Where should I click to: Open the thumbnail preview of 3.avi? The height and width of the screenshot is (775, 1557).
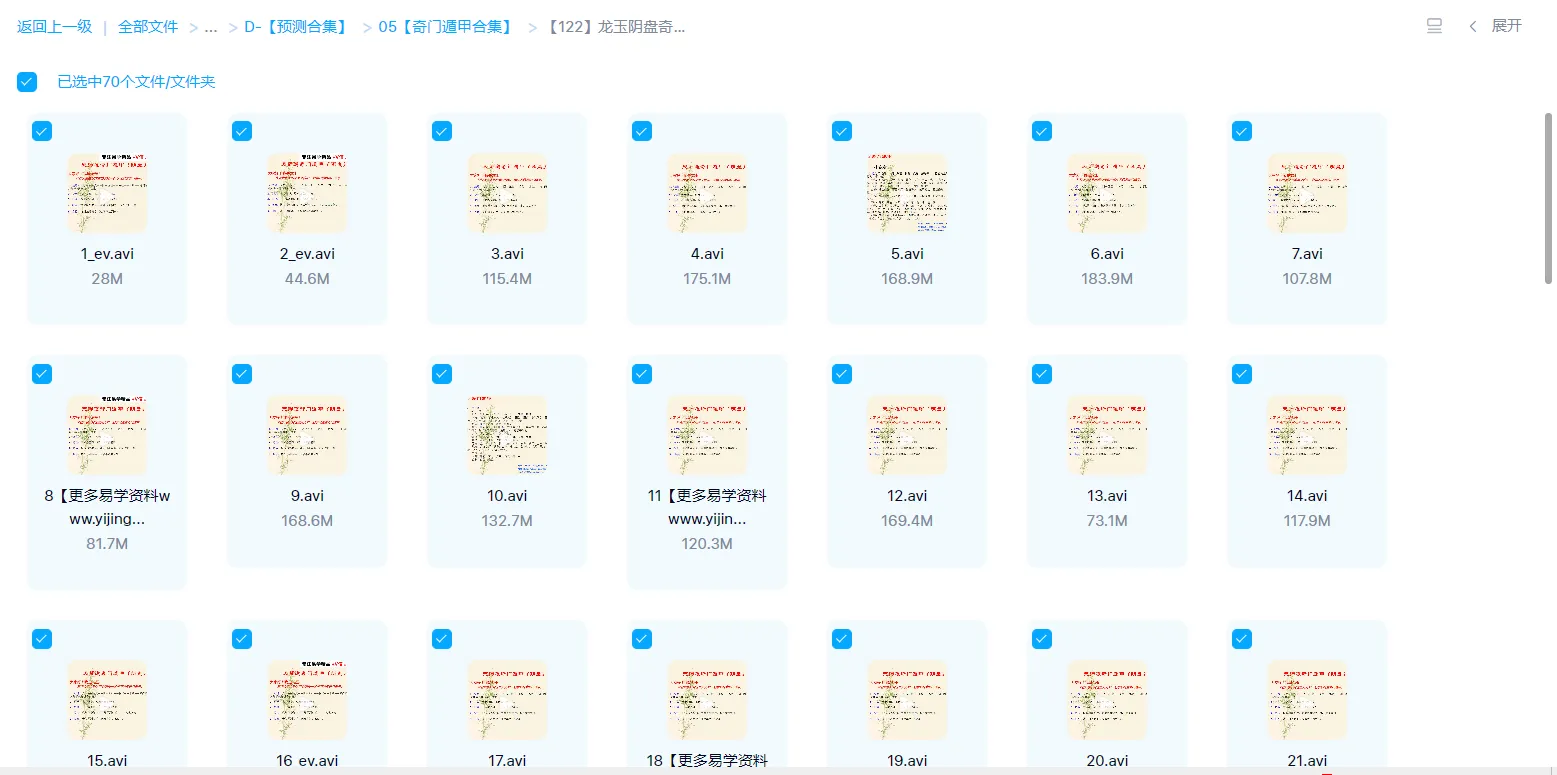pyautogui.click(x=507, y=194)
